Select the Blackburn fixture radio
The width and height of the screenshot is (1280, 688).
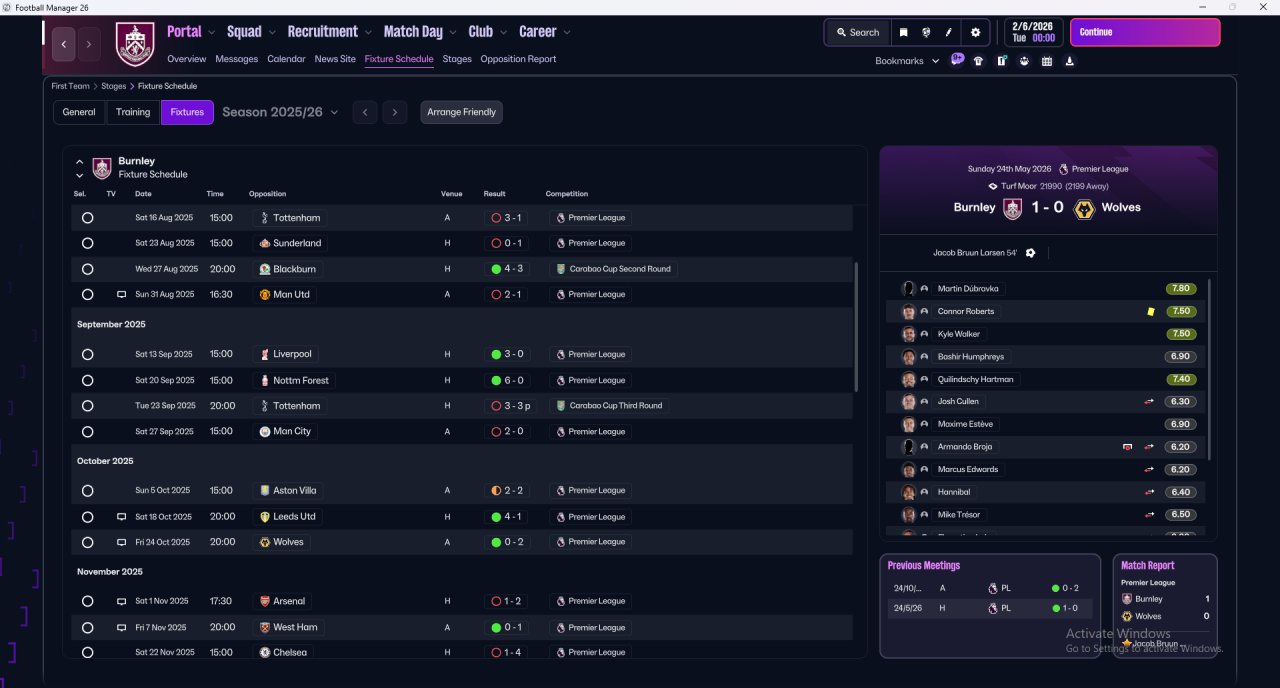[87, 269]
